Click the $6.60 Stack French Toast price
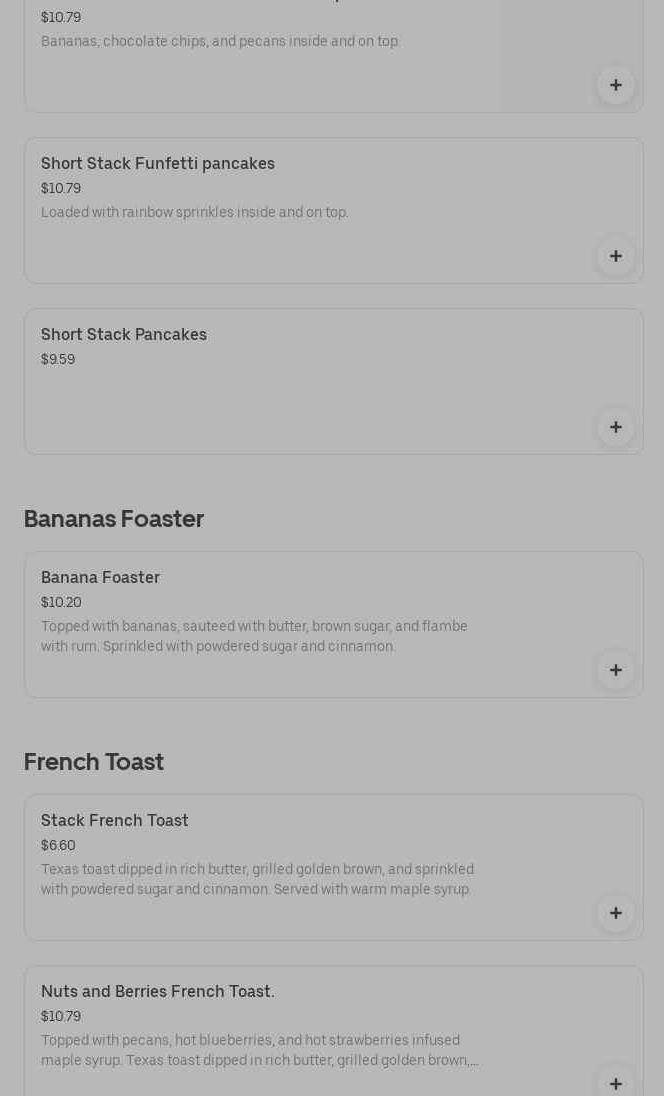 [x=58, y=846]
